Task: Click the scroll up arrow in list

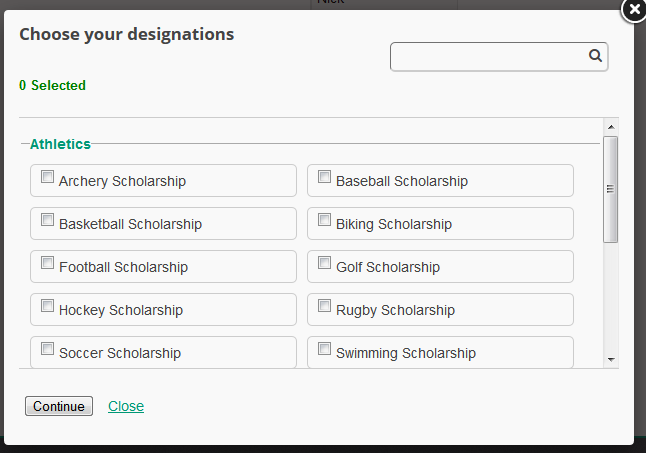Action: coord(611,126)
